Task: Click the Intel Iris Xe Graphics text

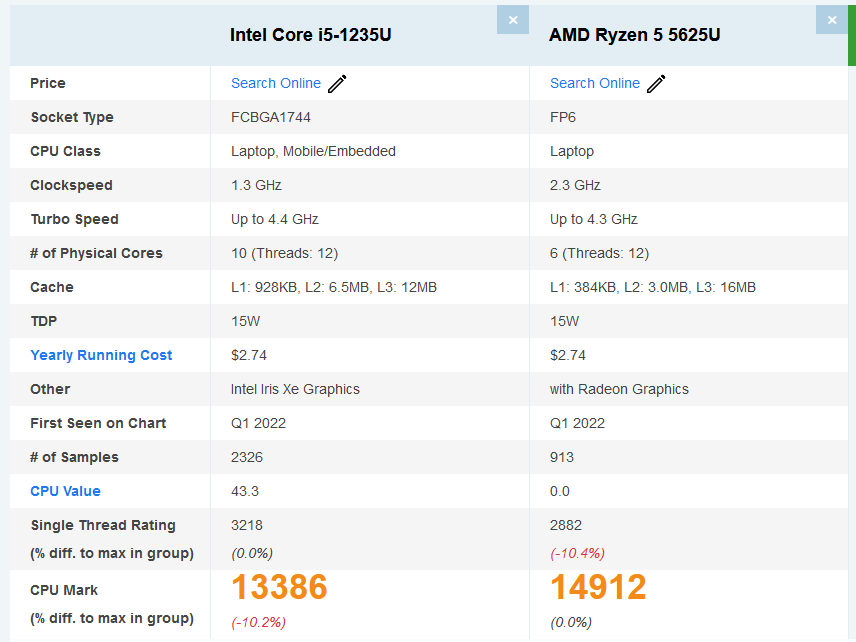Action: click(x=295, y=389)
